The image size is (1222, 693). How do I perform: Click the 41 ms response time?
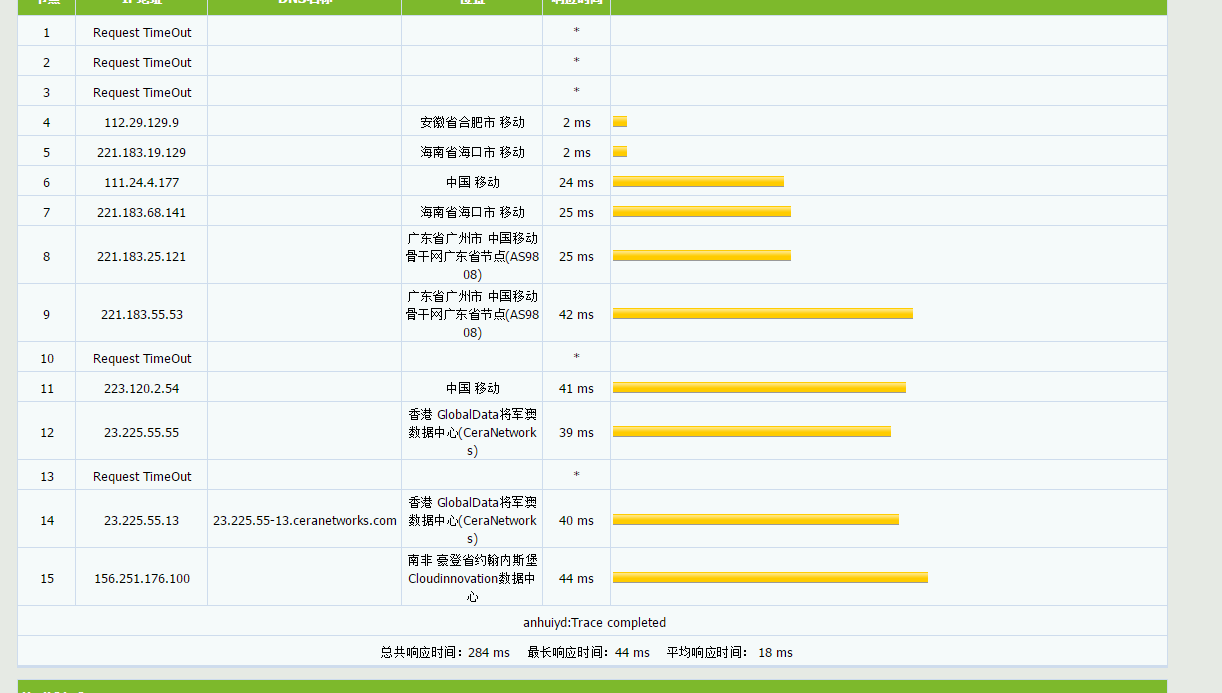click(x=576, y=388)
